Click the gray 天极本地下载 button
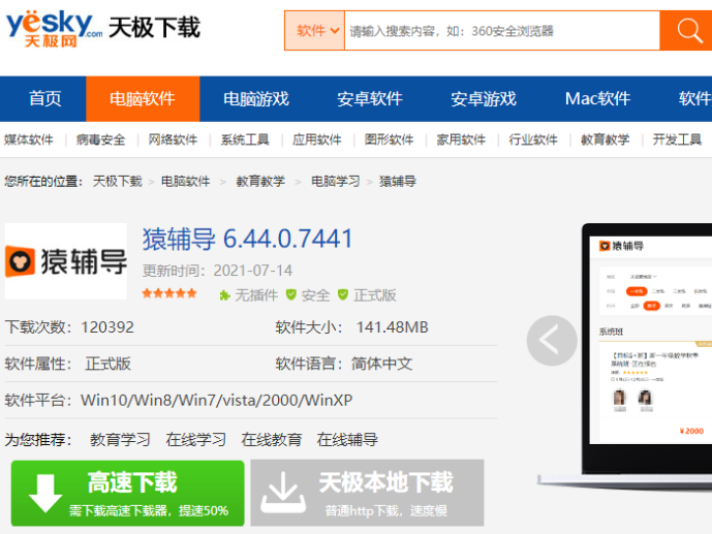712x534 pixels. coord(367,493)
